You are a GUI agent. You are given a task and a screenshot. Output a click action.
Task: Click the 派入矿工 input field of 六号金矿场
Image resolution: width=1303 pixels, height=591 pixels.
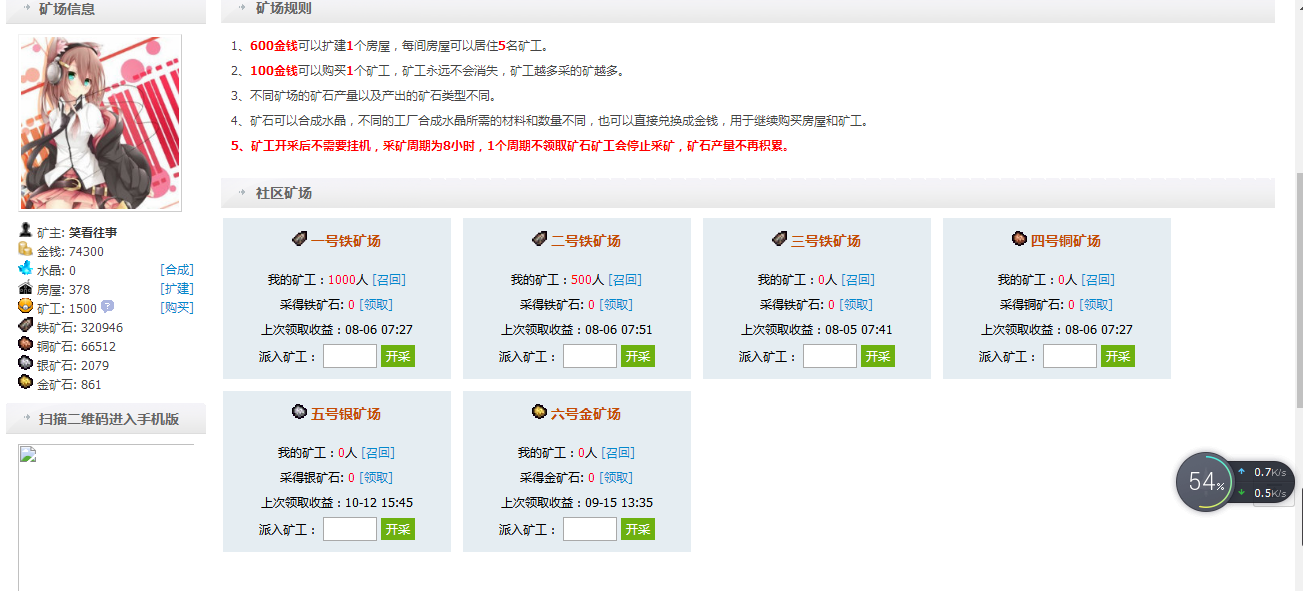point(589,528)
